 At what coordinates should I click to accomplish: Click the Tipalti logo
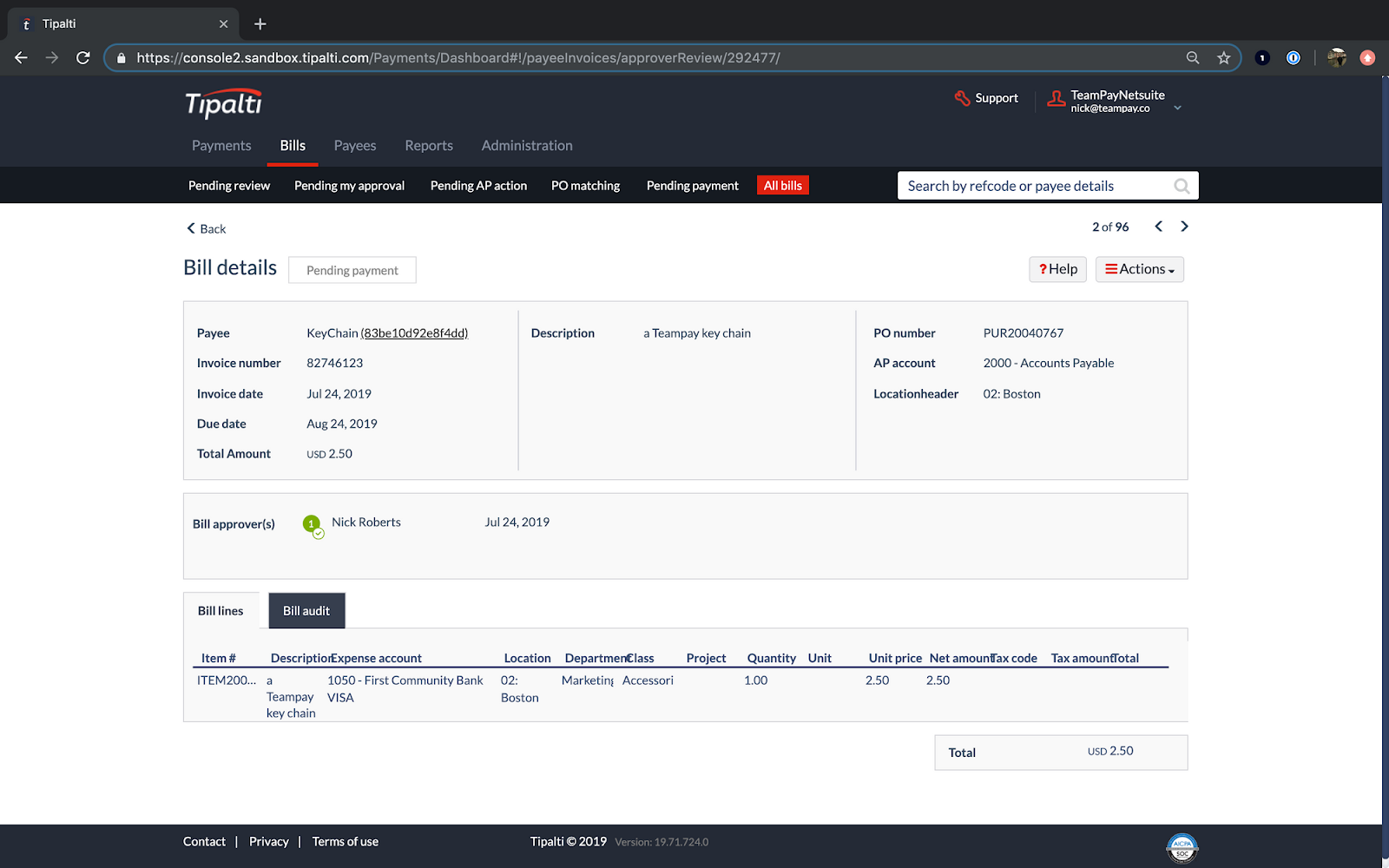[223, 103]
